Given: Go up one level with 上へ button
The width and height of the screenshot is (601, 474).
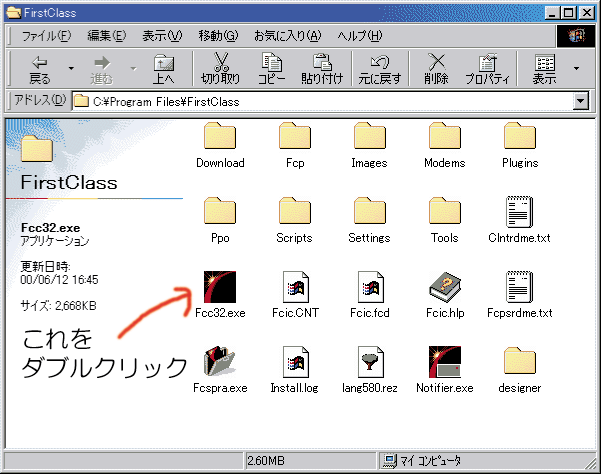Looking at the screenshot, I should (164, 69).
